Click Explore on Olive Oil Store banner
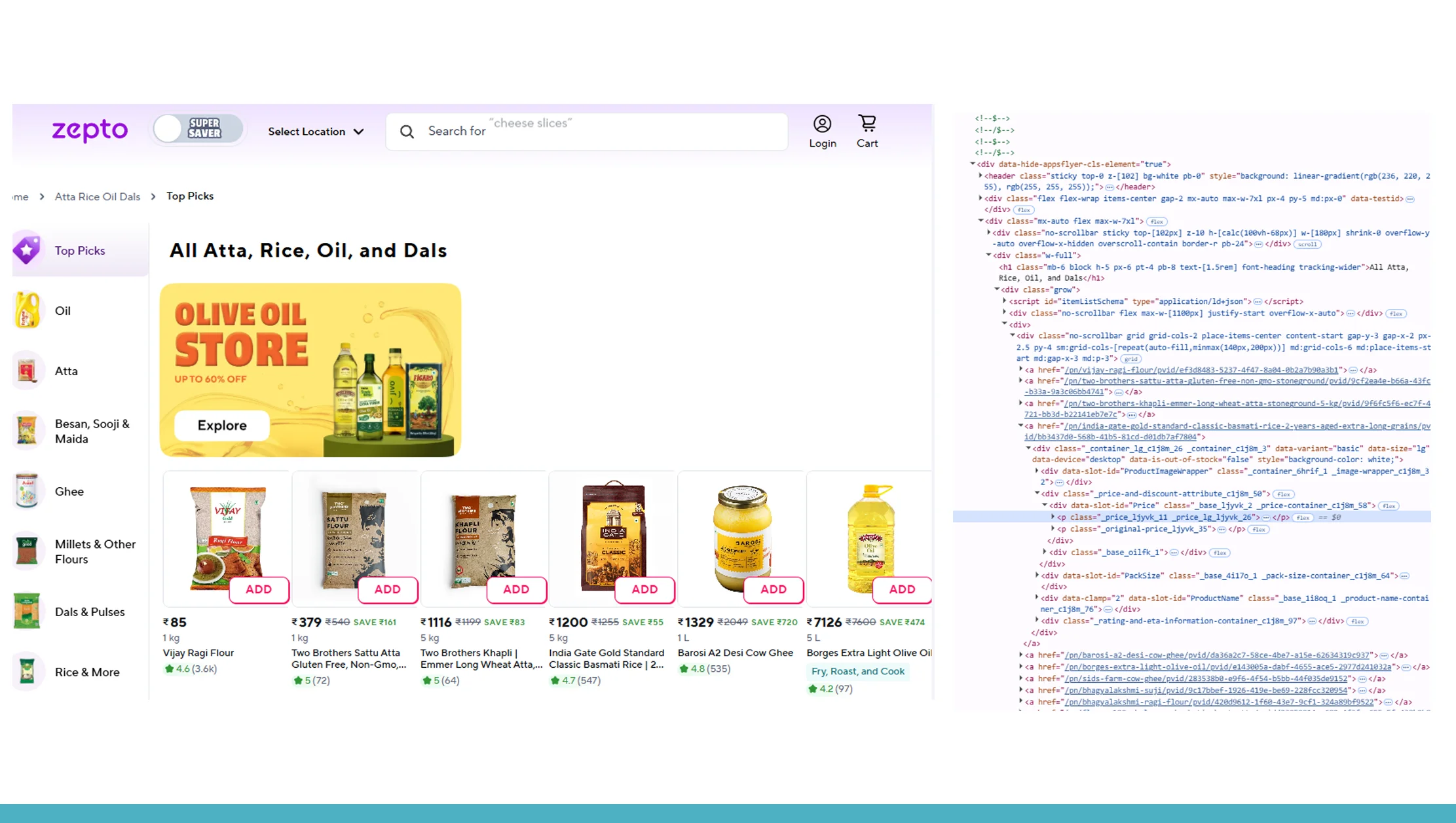 pyautogui.click(x=222, y=426)
